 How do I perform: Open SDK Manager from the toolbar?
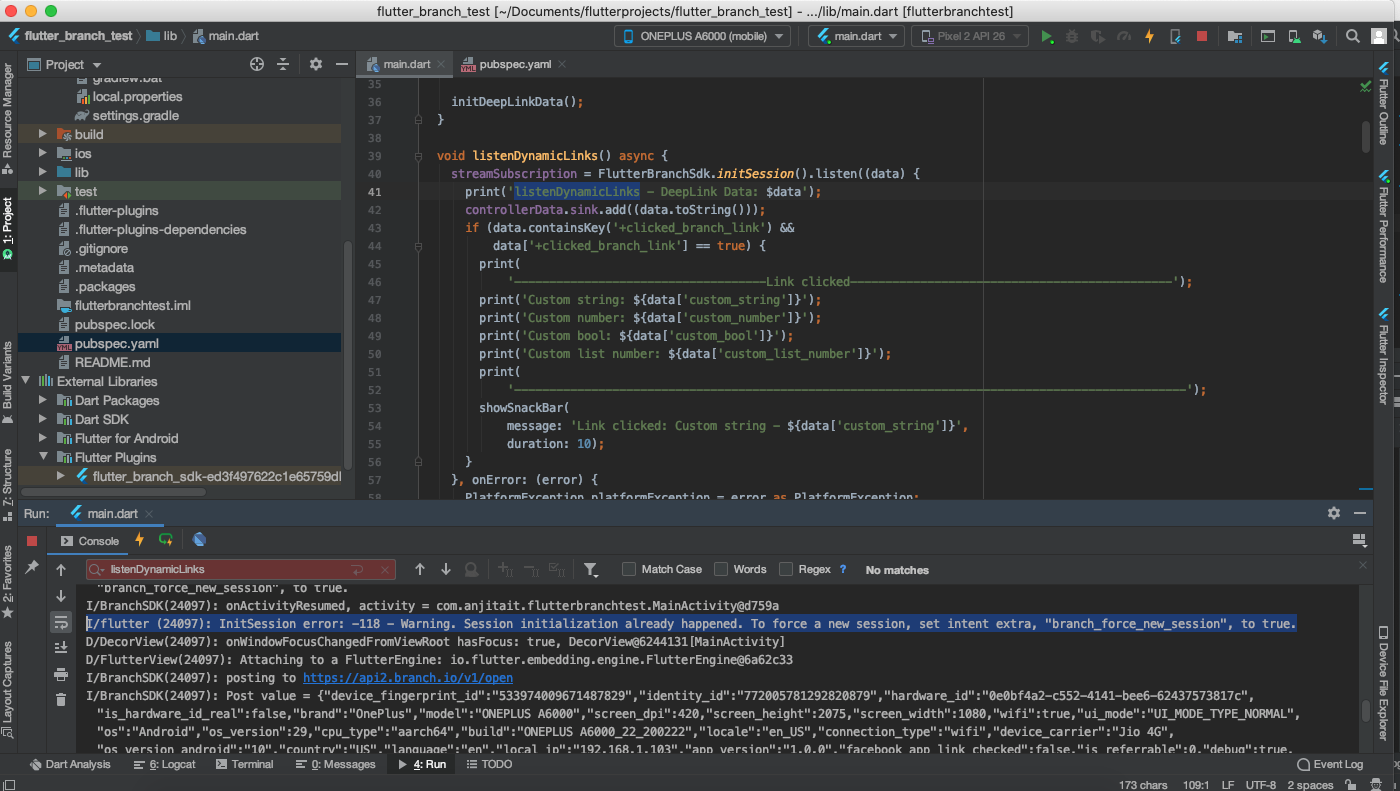pyautogui.click(x=1320, y=36)
